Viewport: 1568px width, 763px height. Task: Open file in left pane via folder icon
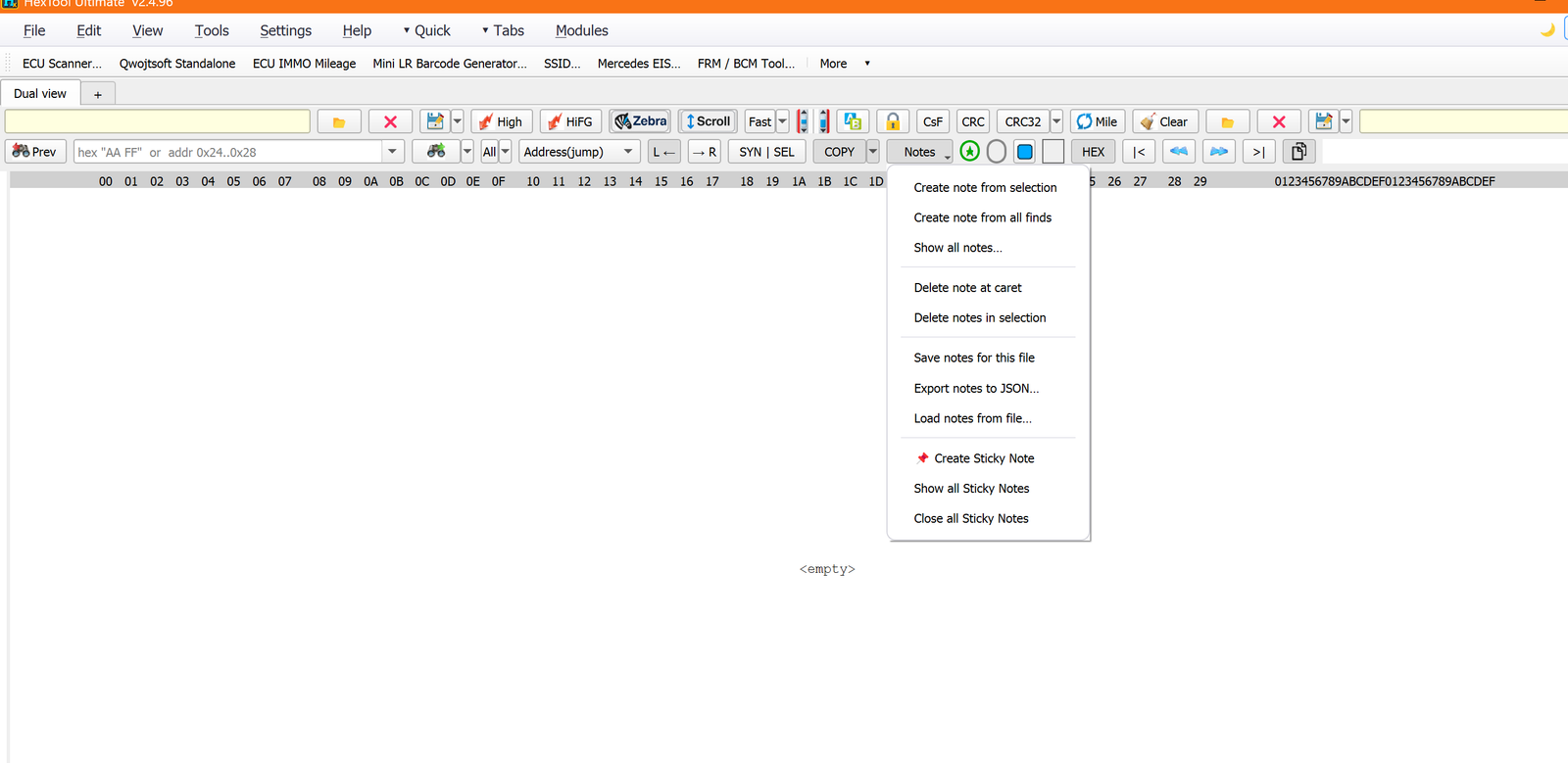[x=339, y=121]
